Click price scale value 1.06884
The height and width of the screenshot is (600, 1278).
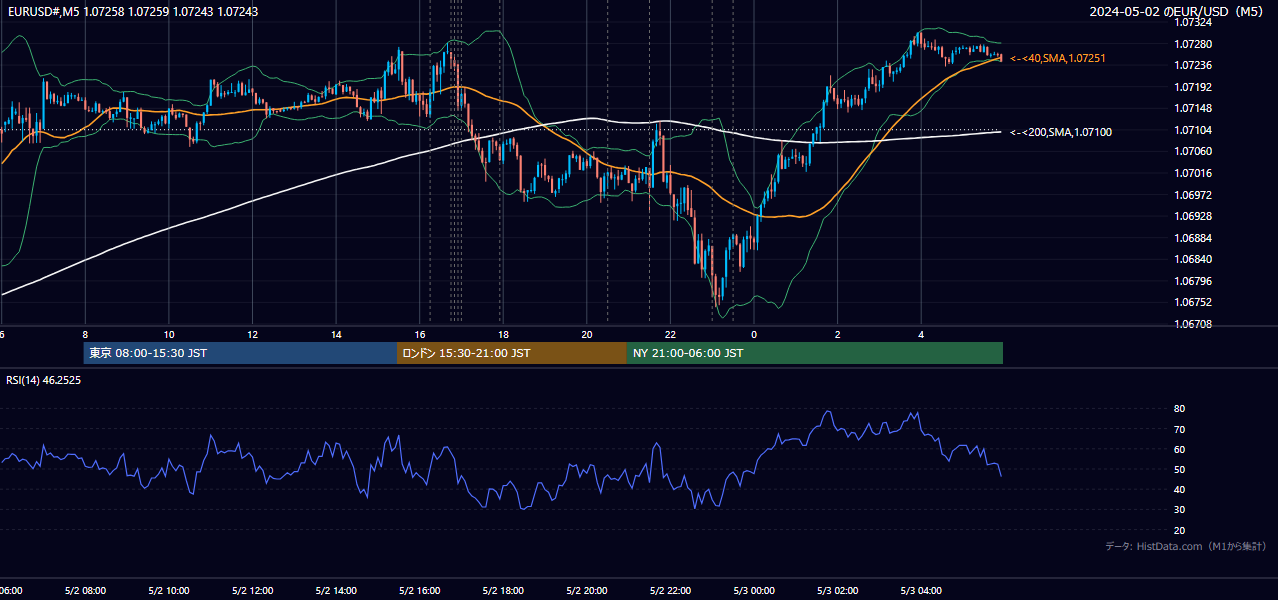[1194, 238]
